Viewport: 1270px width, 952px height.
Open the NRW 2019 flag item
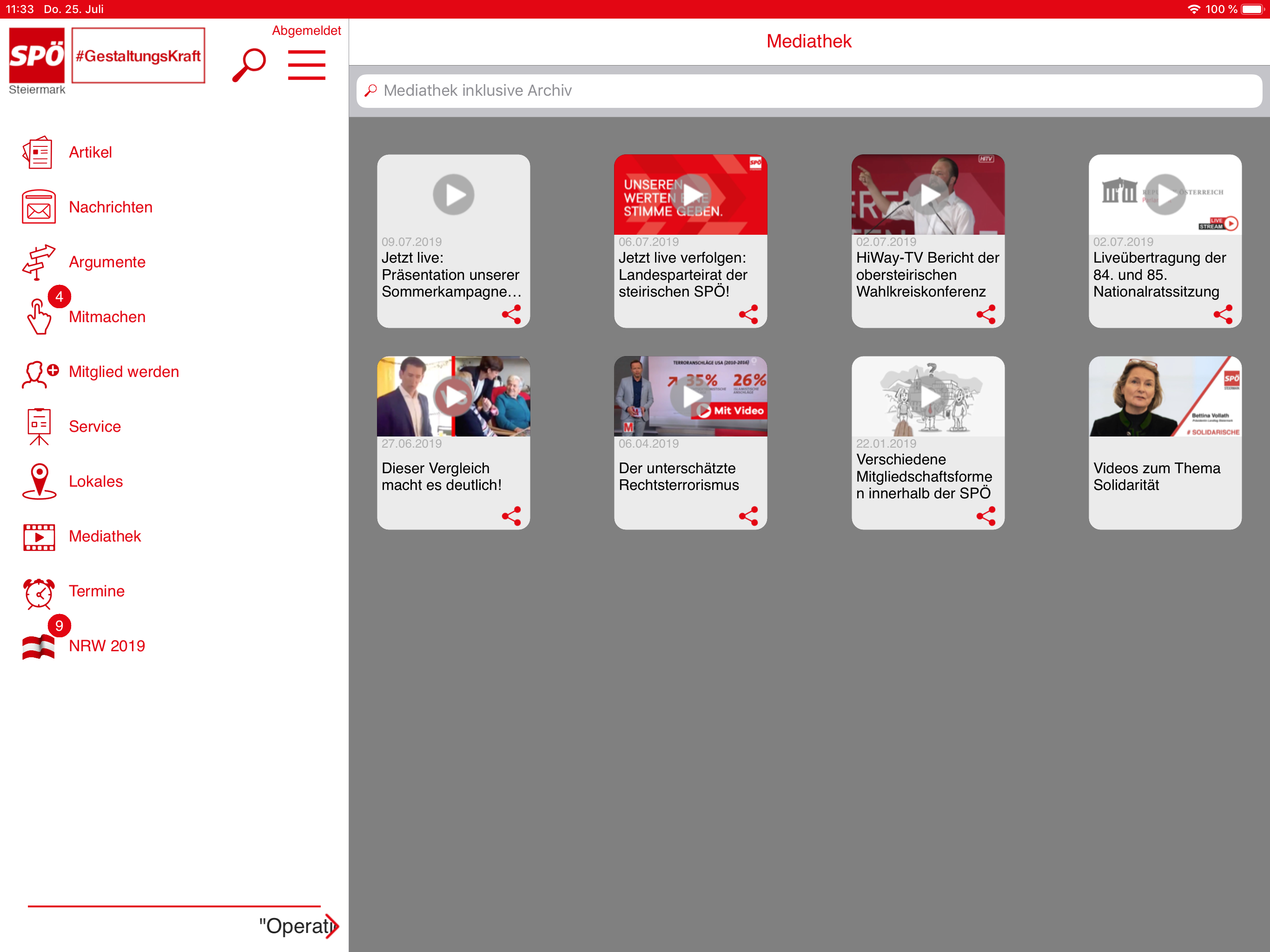coord(38,646)
